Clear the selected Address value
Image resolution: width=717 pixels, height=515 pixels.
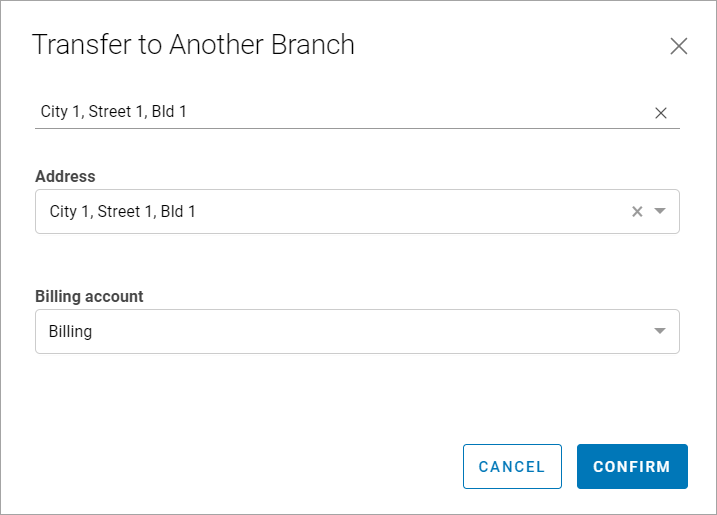(x=637, y=211)
